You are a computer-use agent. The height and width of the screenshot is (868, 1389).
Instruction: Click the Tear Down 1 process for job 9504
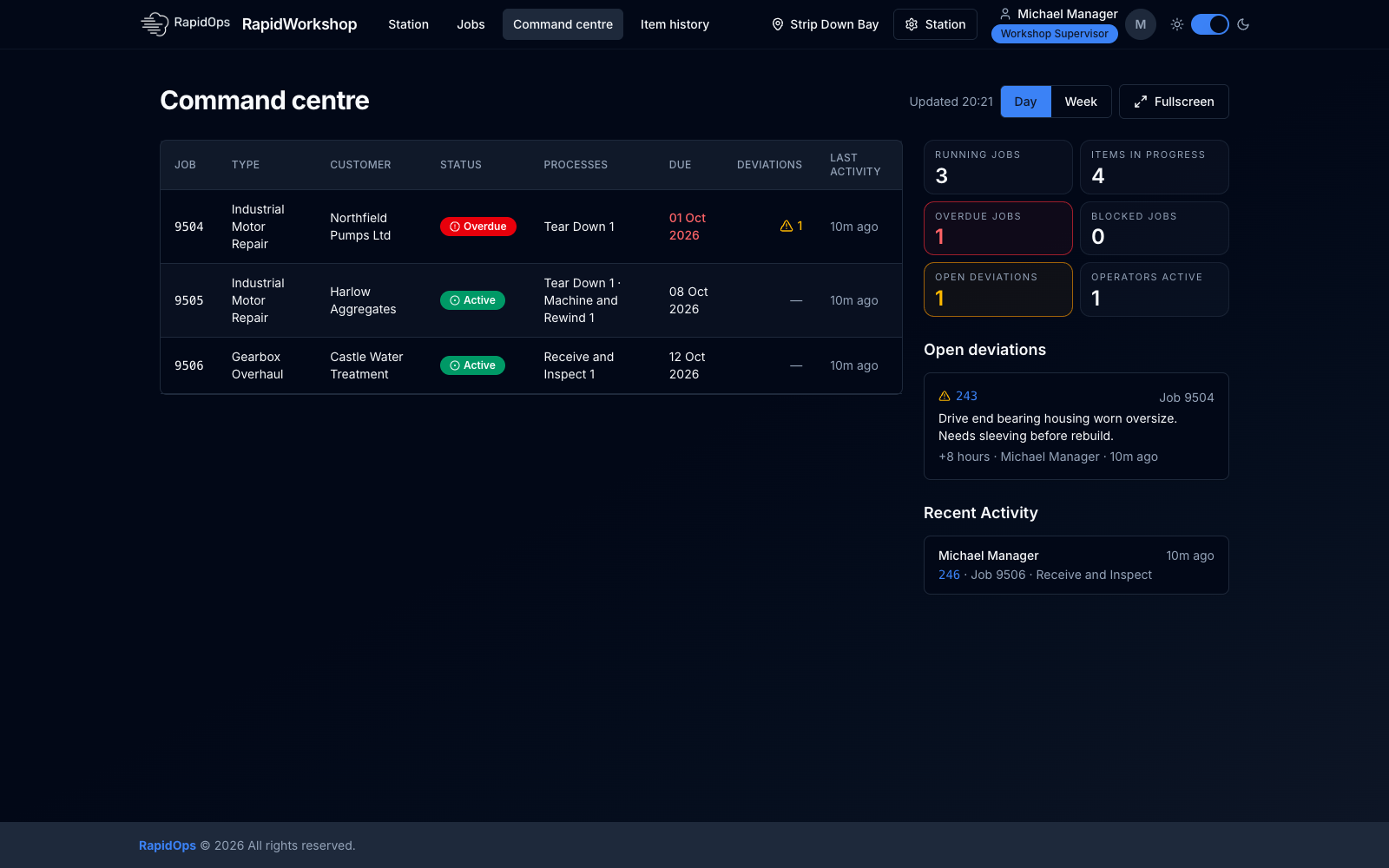tap(579, 227)
